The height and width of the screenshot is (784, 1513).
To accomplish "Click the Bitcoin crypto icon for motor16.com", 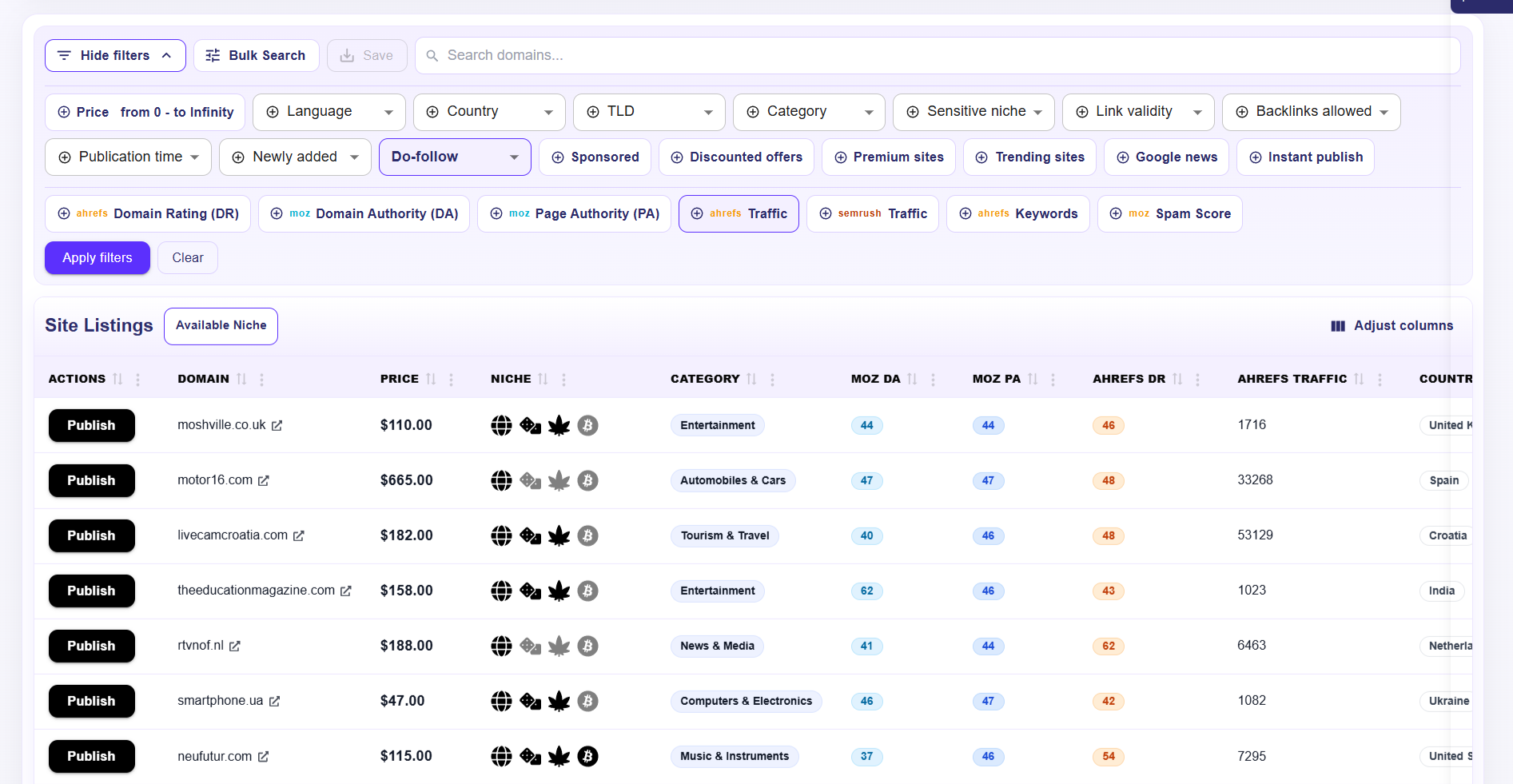I will pos(588,480).
